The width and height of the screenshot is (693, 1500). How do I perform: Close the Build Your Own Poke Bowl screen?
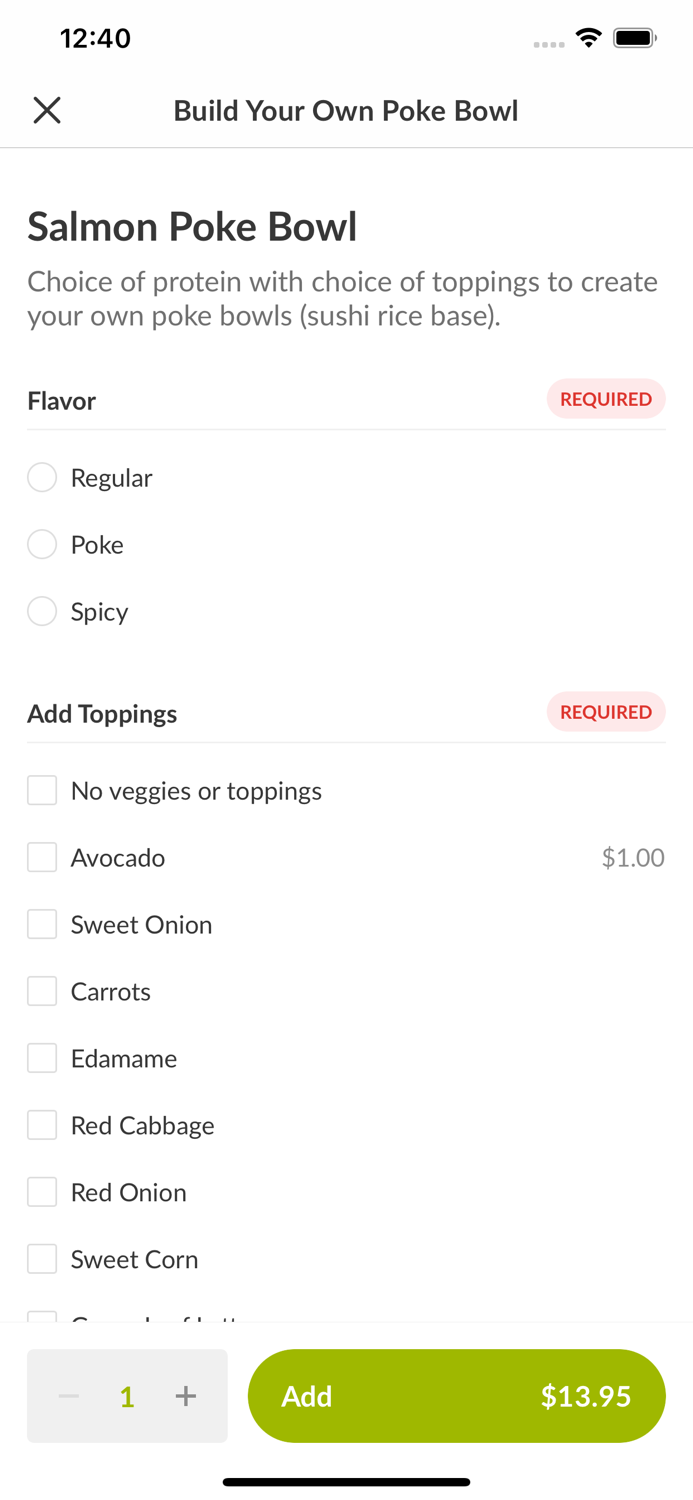pyautogui.click(x=46, y=110)
